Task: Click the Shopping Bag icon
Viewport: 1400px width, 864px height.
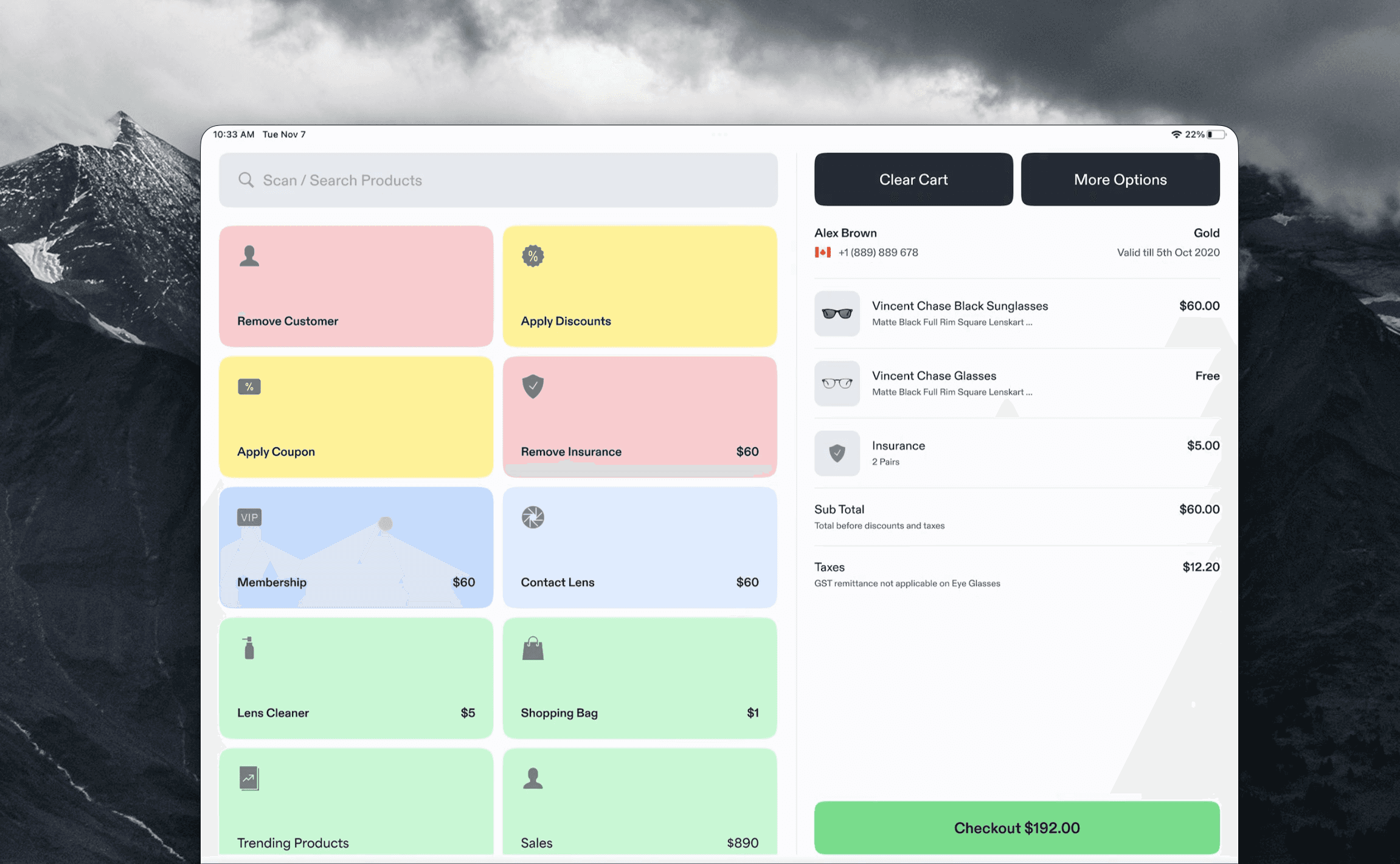Action: click(x=533, y=649)
